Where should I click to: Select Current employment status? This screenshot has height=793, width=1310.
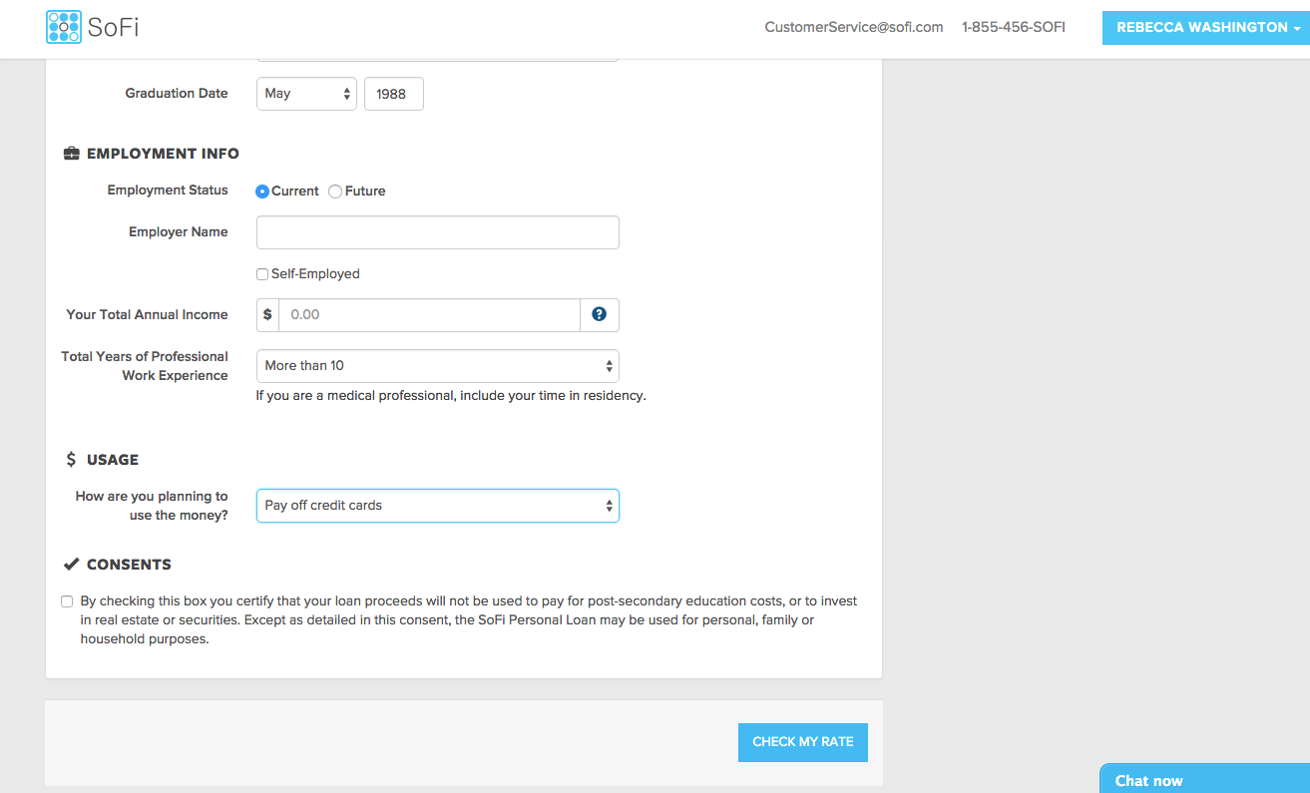262,191
